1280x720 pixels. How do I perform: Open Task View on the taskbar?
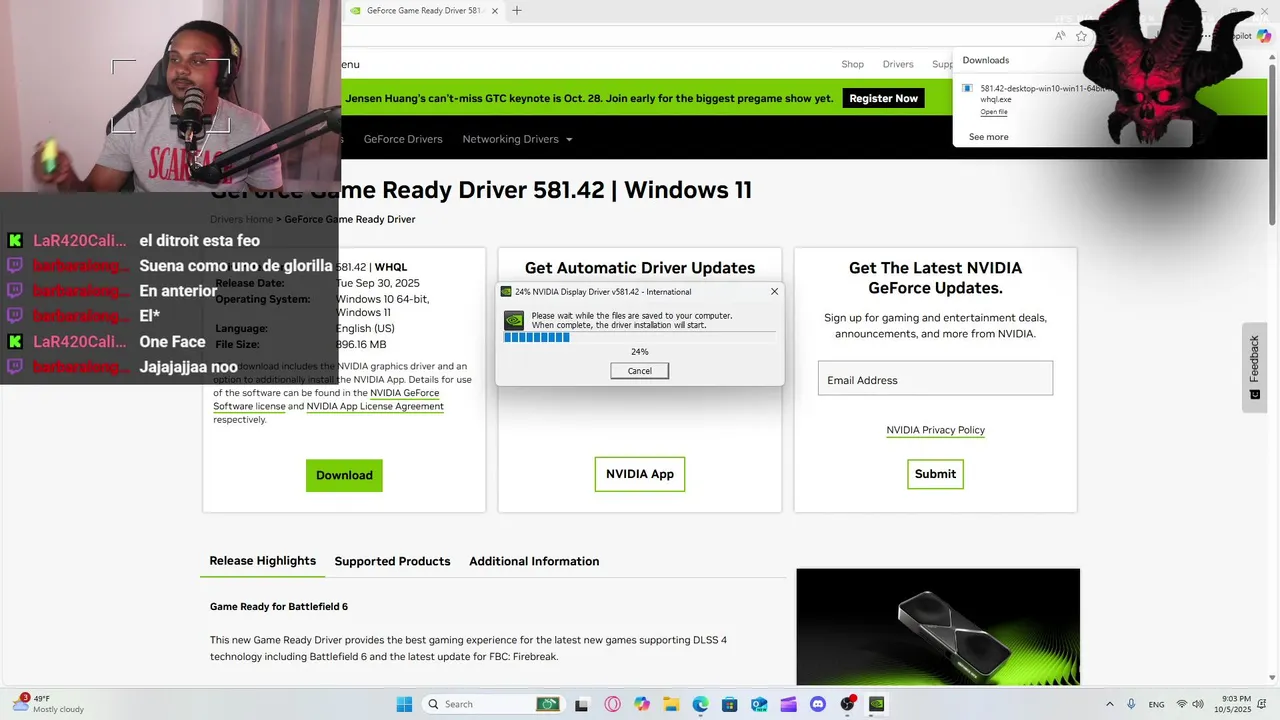581,704
